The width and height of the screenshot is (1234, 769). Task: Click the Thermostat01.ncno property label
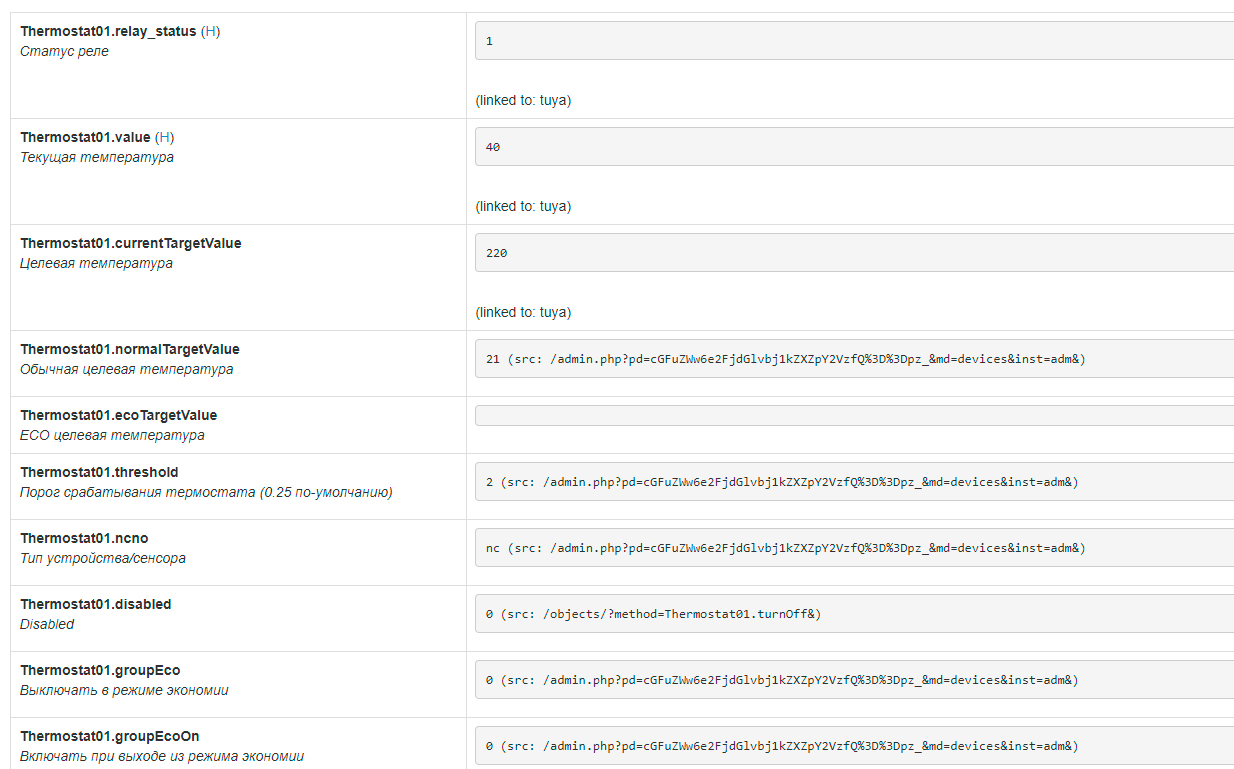coord(84,539)
